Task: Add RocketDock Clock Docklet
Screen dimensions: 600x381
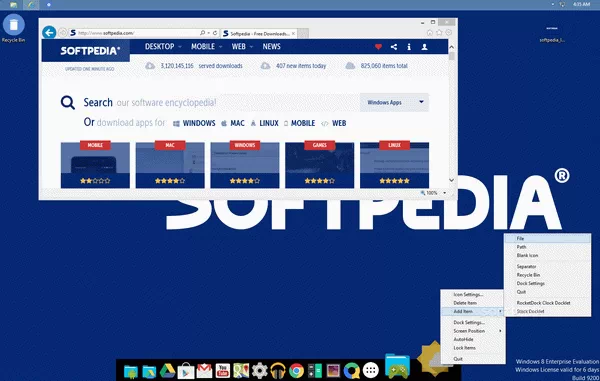Action: 548,303
